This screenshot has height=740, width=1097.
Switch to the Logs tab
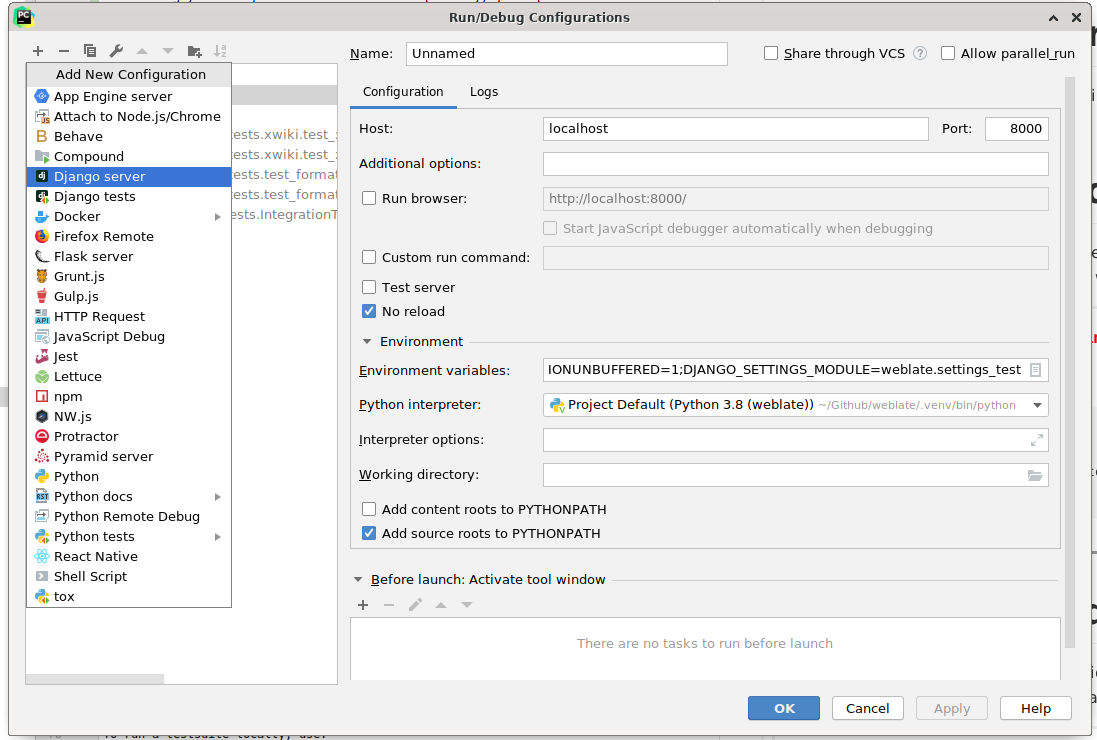[484, 91]
